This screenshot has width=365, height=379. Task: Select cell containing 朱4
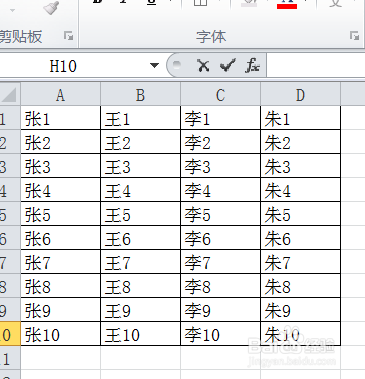[300, 190]
